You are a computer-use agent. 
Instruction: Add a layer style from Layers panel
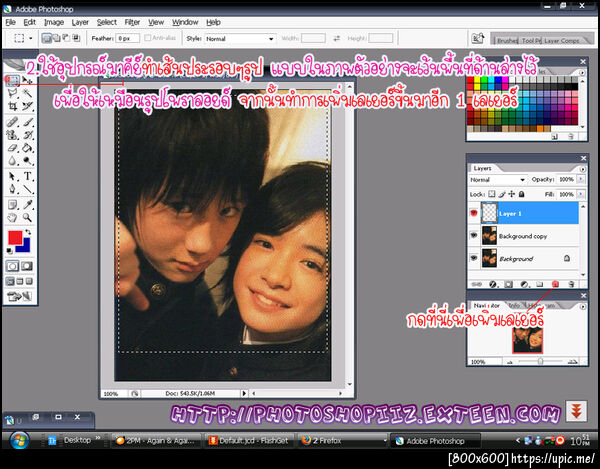pos(493,284)
